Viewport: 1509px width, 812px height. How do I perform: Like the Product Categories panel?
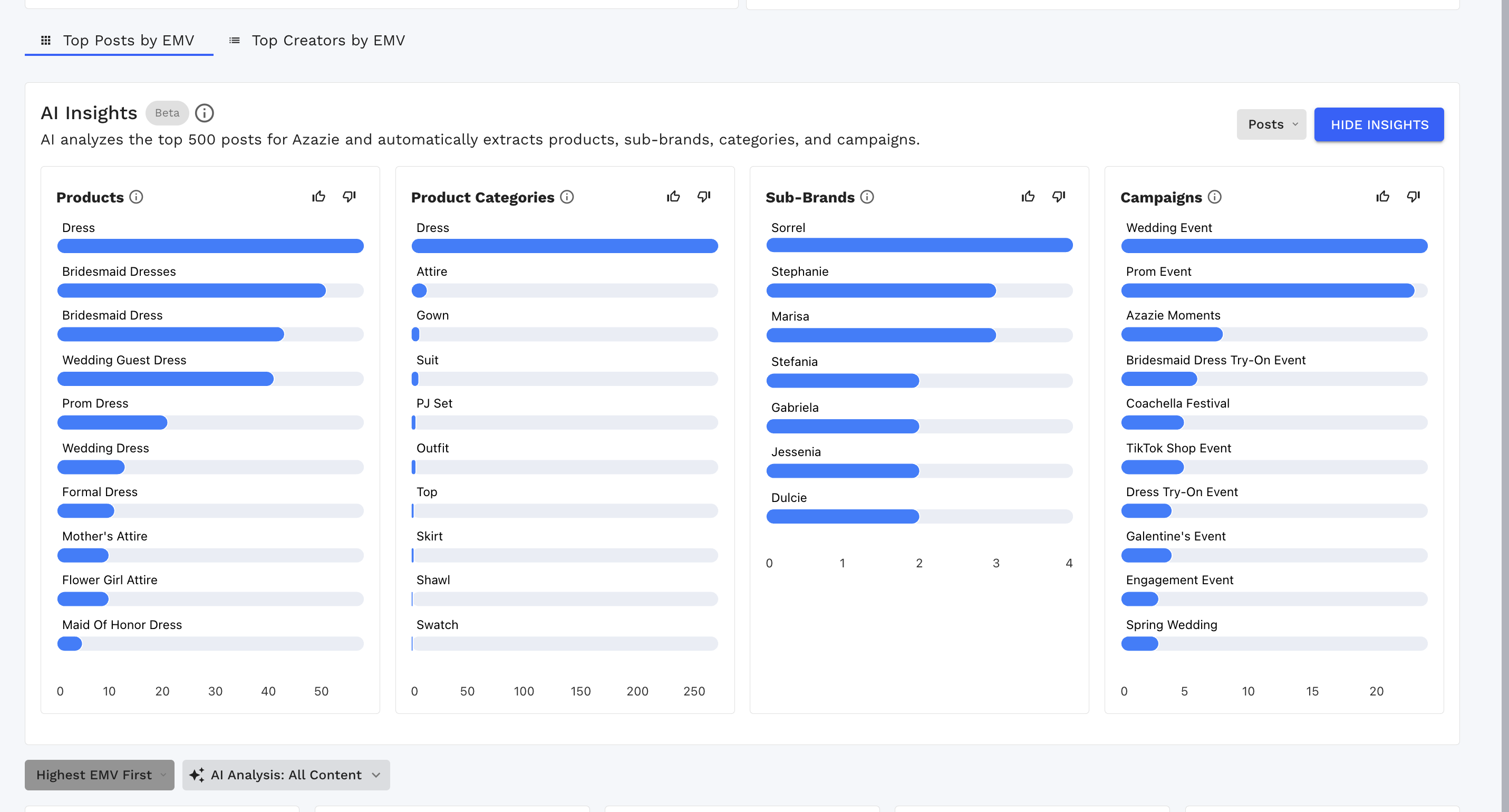tap(673, 196)
